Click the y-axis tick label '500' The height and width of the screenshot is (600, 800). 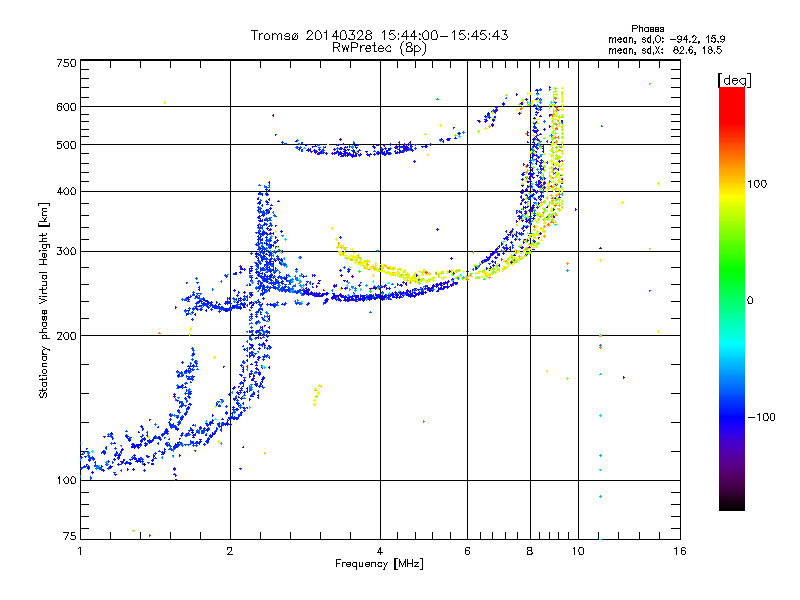[x=67, y=145]
